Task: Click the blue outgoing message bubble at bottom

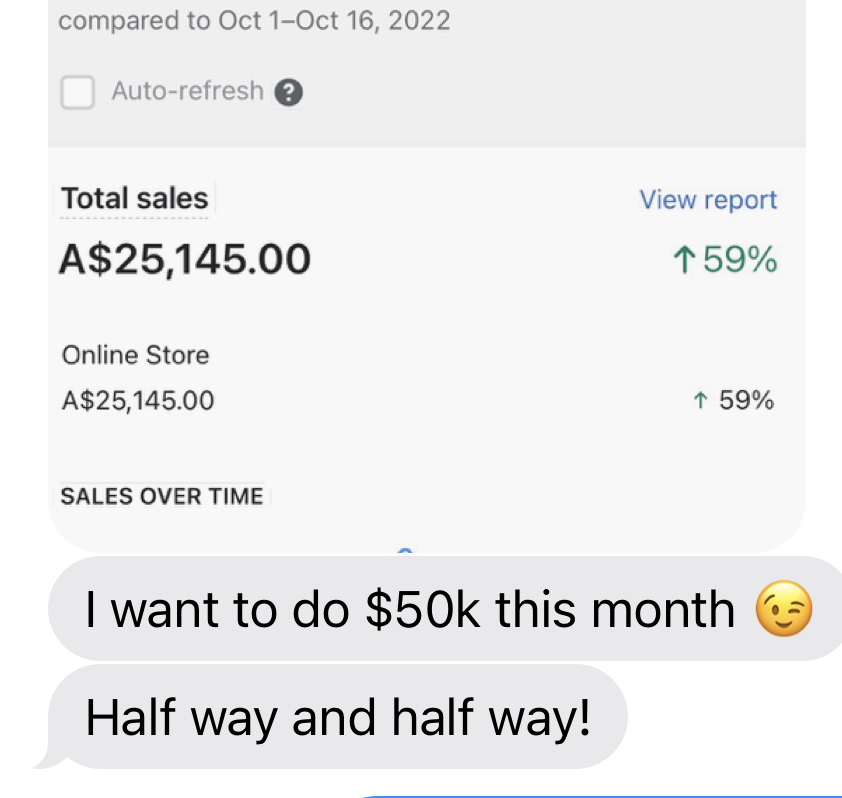Action: [x=600, y=795]
